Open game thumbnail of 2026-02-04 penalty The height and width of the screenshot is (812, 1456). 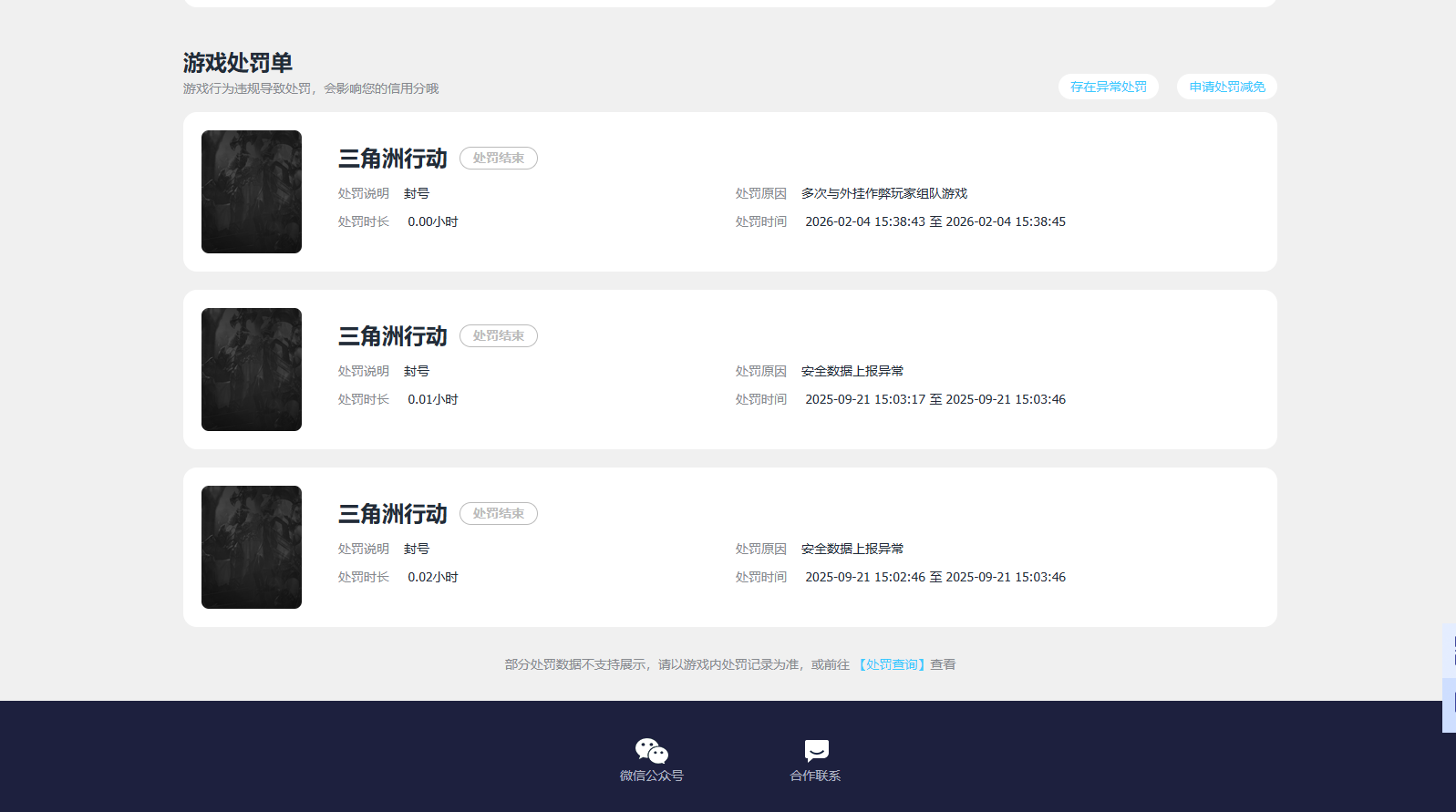coord(252,191)
